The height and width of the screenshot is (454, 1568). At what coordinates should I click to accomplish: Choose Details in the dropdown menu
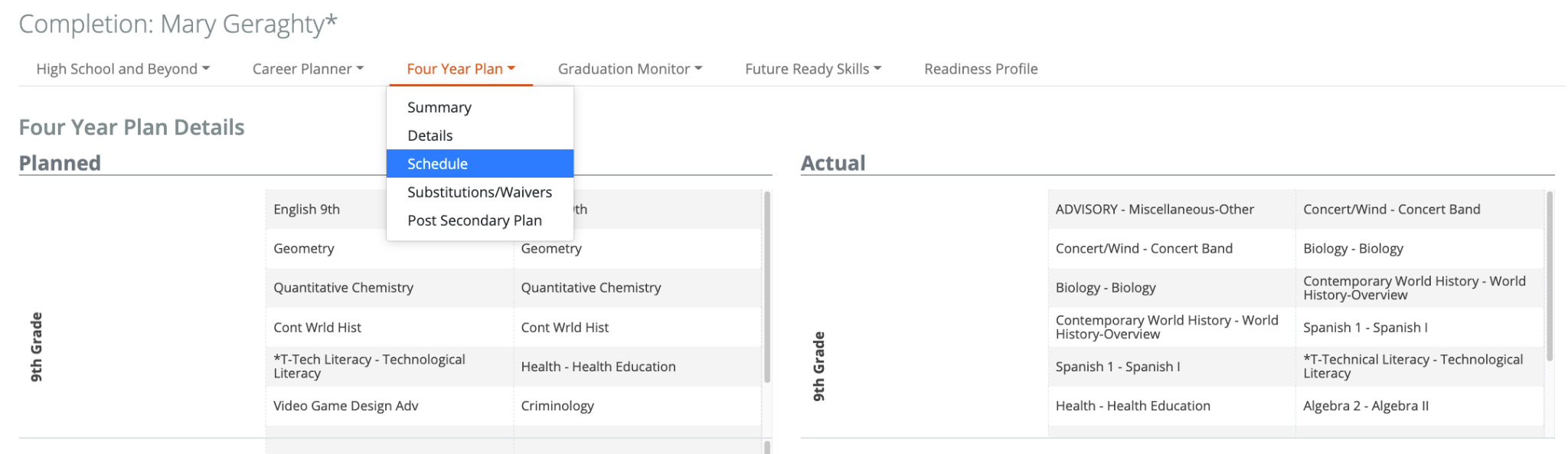click(430, 136)
